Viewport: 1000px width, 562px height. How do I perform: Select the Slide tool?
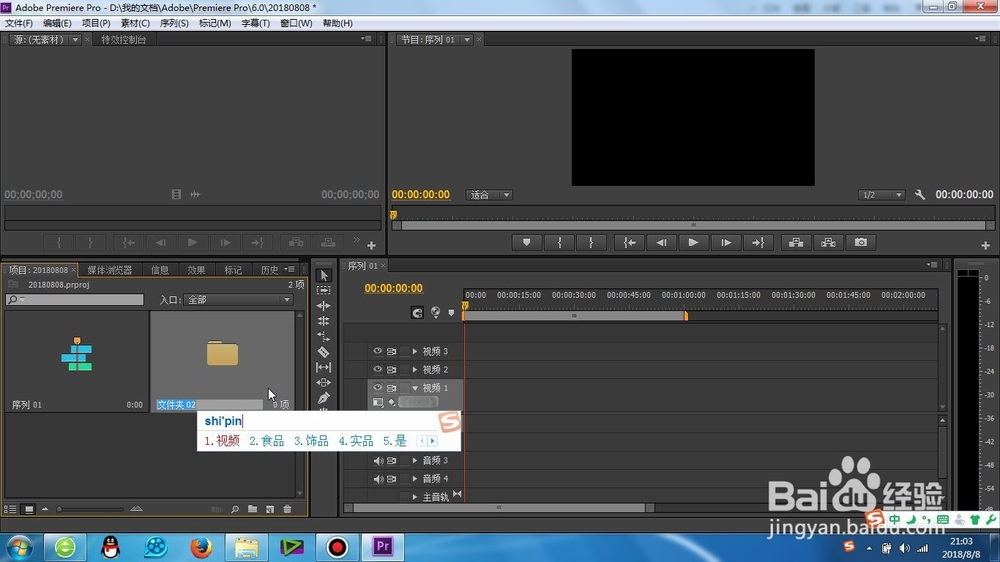coord(324,383)
